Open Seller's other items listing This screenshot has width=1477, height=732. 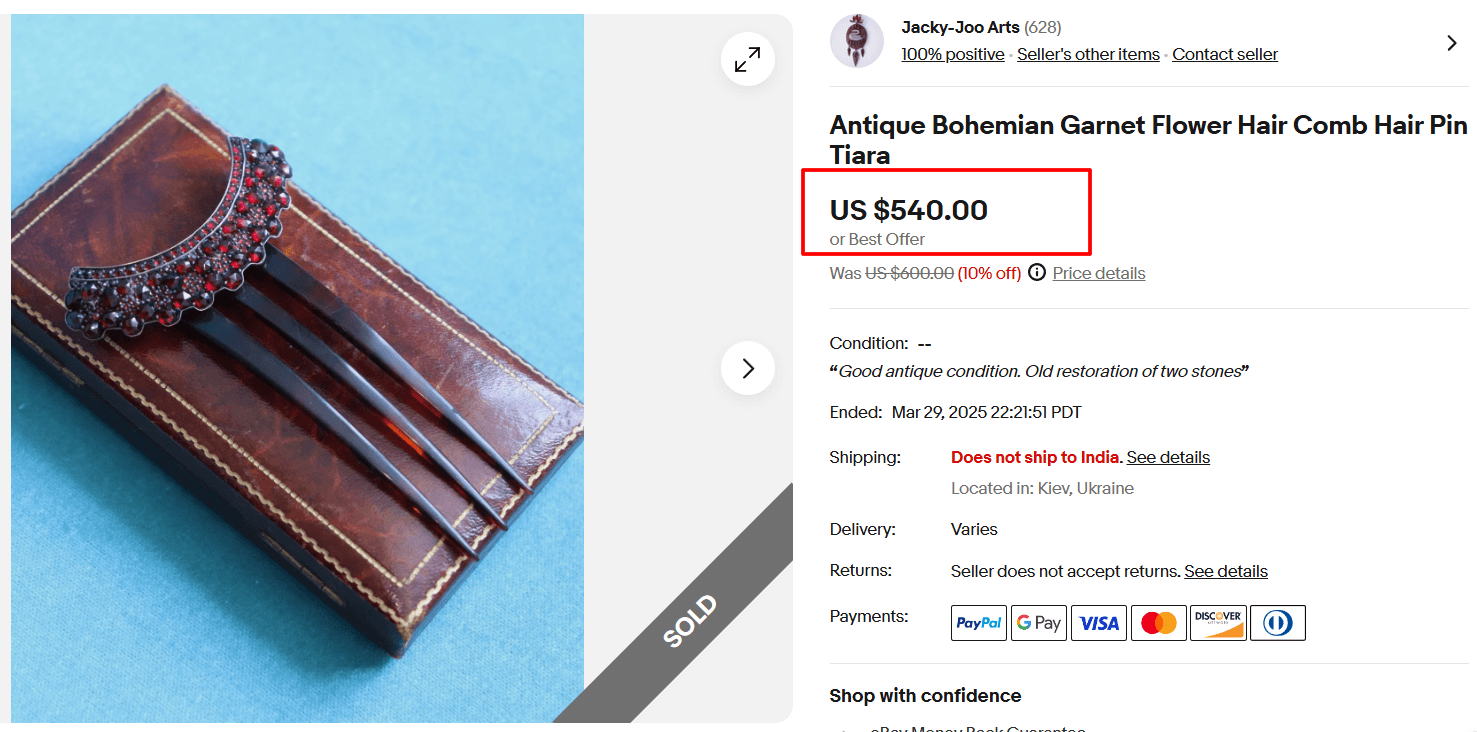[1088, 54]
